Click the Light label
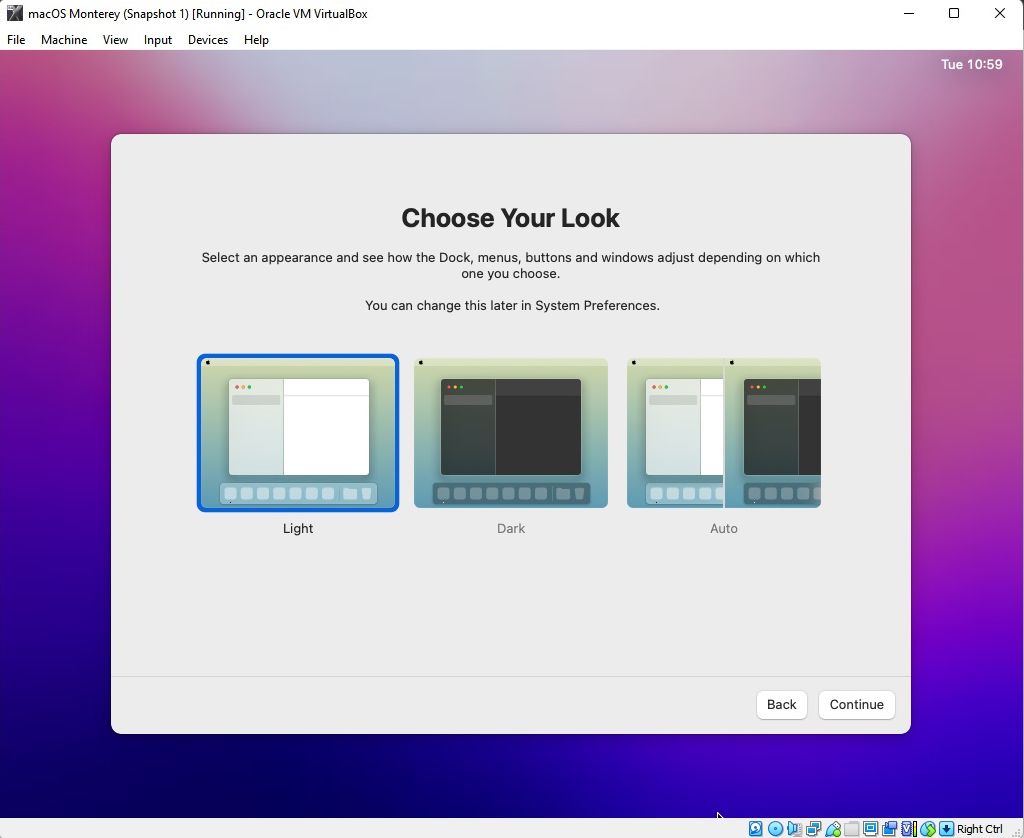 click(x=298, y=528)
